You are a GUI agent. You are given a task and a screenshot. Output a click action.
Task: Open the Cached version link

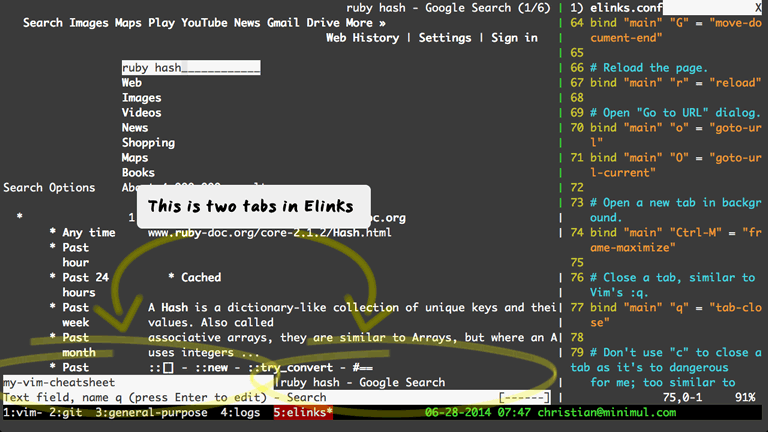coord(201,278)
